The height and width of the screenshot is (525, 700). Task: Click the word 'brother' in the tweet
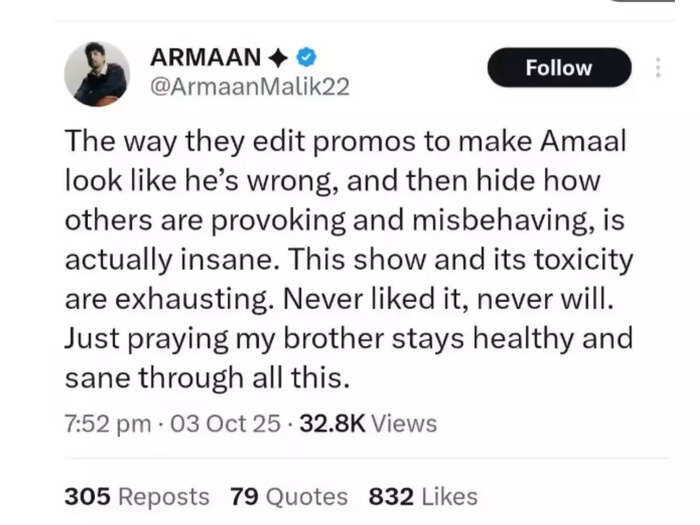[333, 338]
